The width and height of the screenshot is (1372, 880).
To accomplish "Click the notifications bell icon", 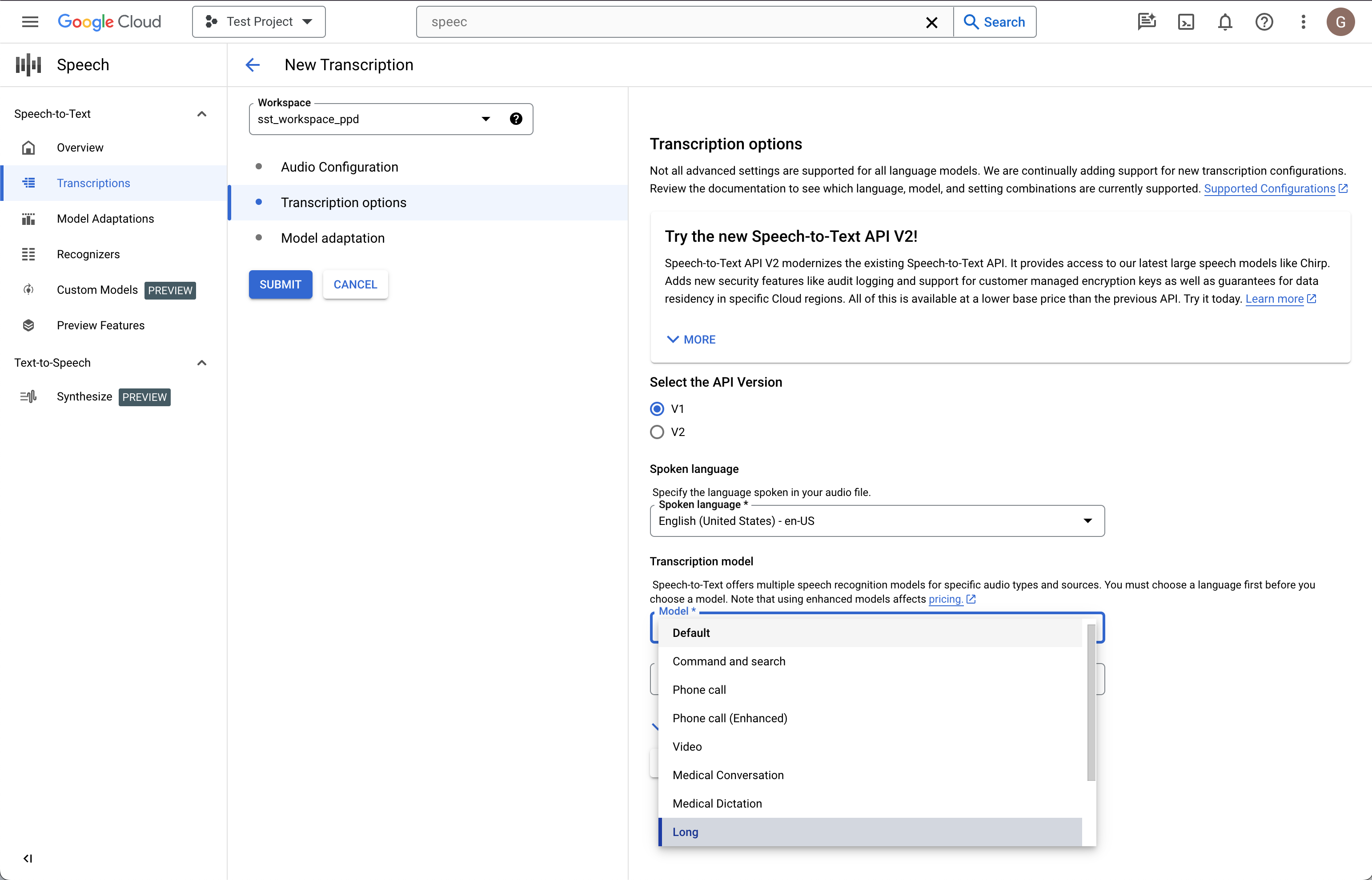I will coord(1224,21).
